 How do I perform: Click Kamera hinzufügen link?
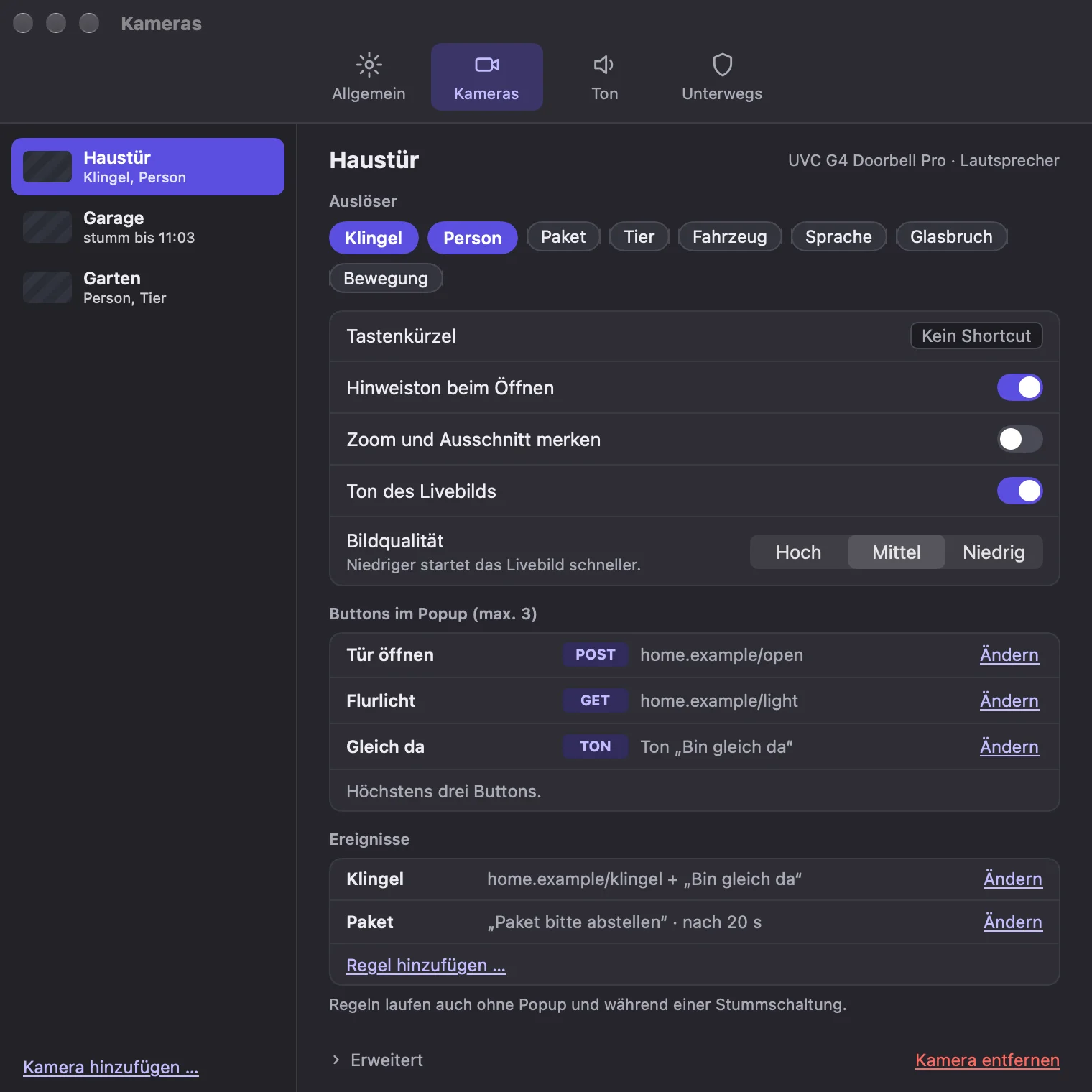[x=111, y=1068]
